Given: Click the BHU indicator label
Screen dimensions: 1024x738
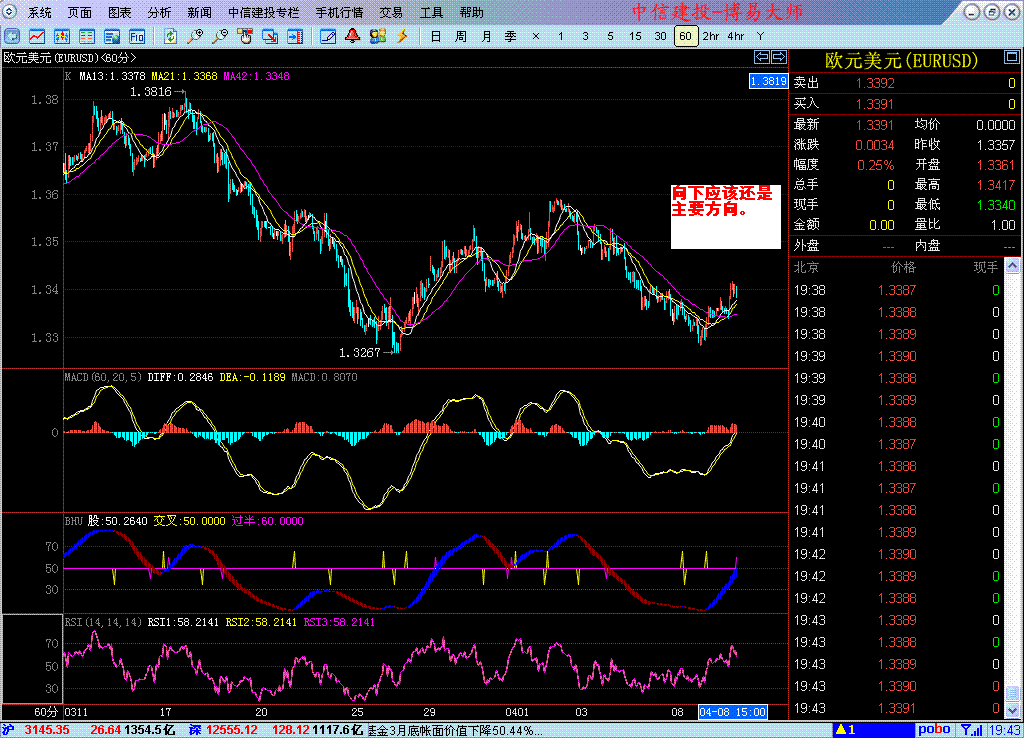Looking at the screenshot, I should pyautogui.click(x=74, y=521).
